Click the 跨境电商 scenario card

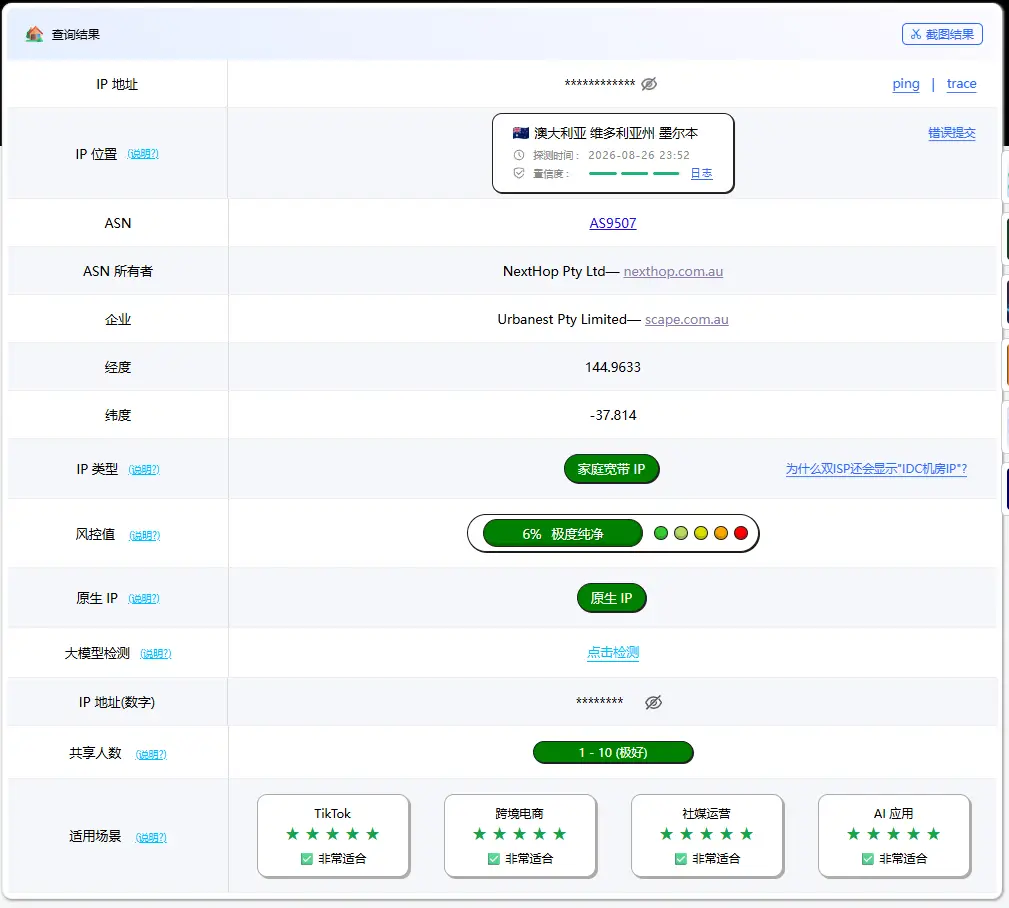coord(520,835)
